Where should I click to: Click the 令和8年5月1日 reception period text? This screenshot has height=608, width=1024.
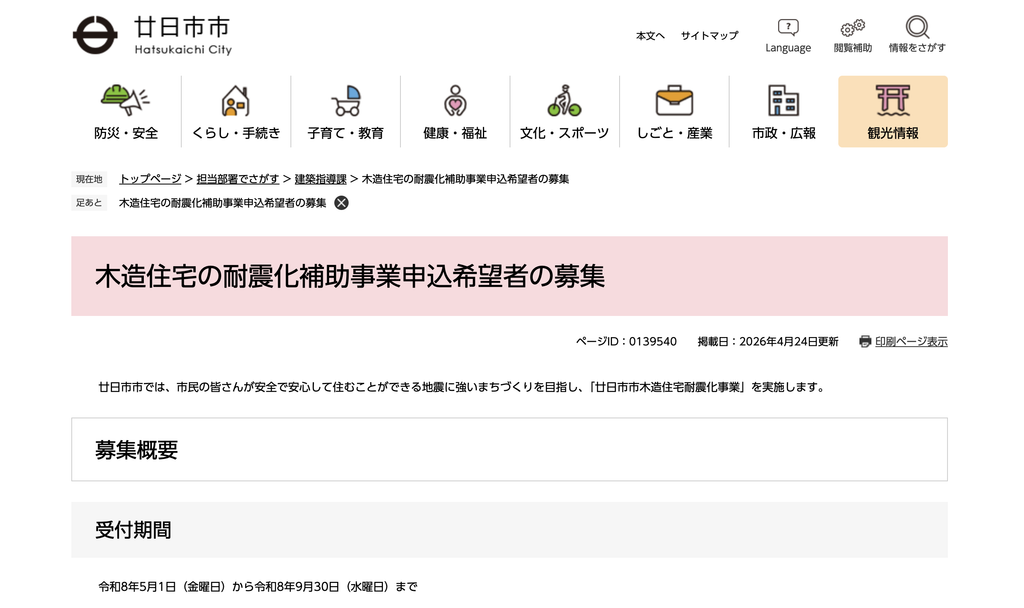[258, 587]
